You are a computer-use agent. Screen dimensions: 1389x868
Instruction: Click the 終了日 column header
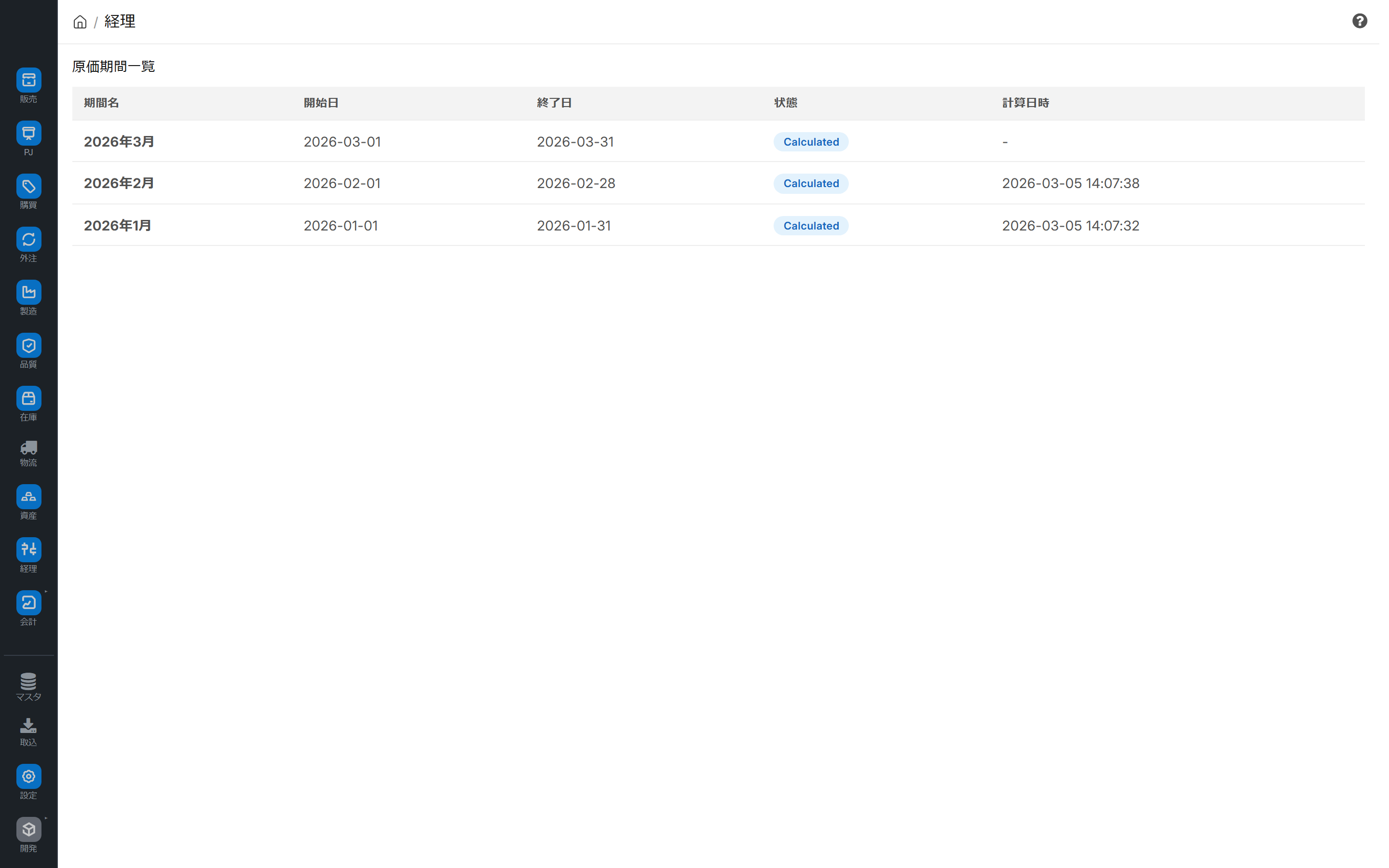click(554, 103)
